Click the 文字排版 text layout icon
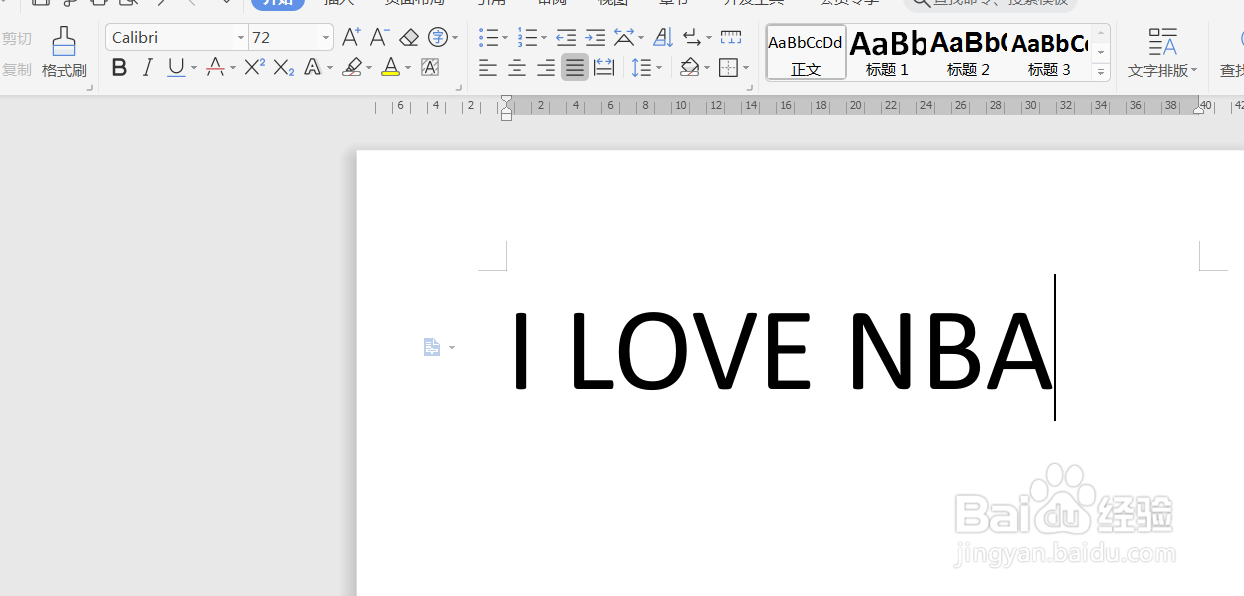Image resolution: width=1244 pixels, height=596 pixels. point(1162,42)
